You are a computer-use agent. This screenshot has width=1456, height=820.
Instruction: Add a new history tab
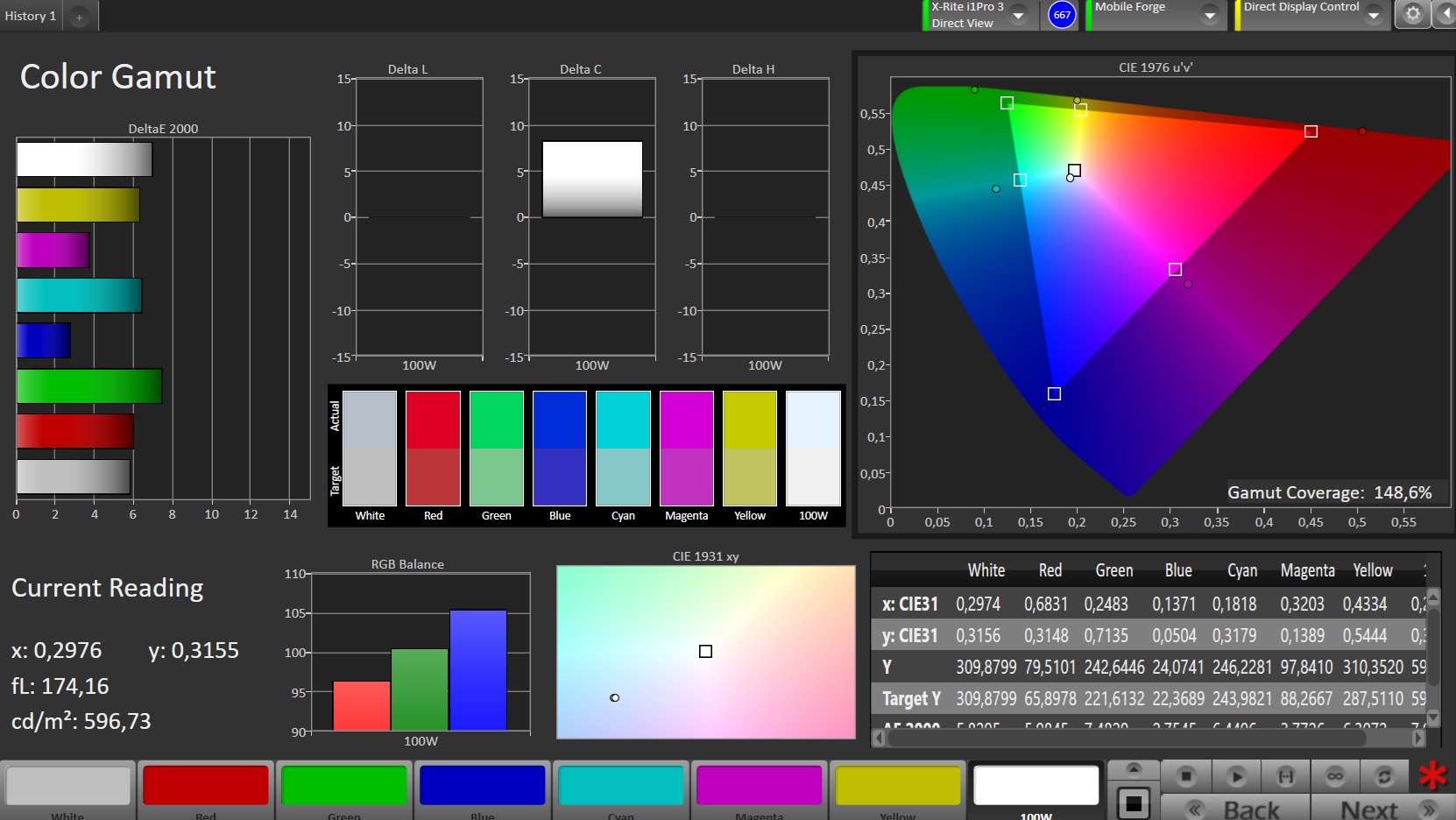79,17
